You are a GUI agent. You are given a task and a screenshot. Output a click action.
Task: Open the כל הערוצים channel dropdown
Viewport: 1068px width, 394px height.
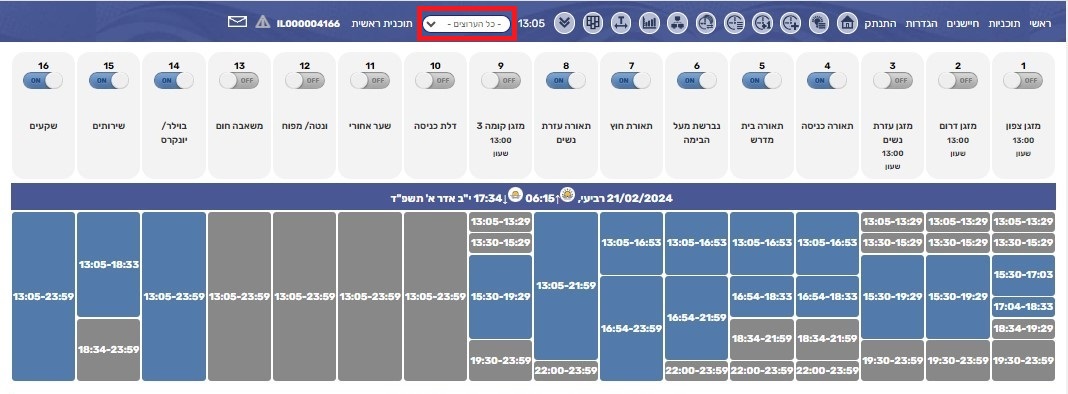[467, 24]
